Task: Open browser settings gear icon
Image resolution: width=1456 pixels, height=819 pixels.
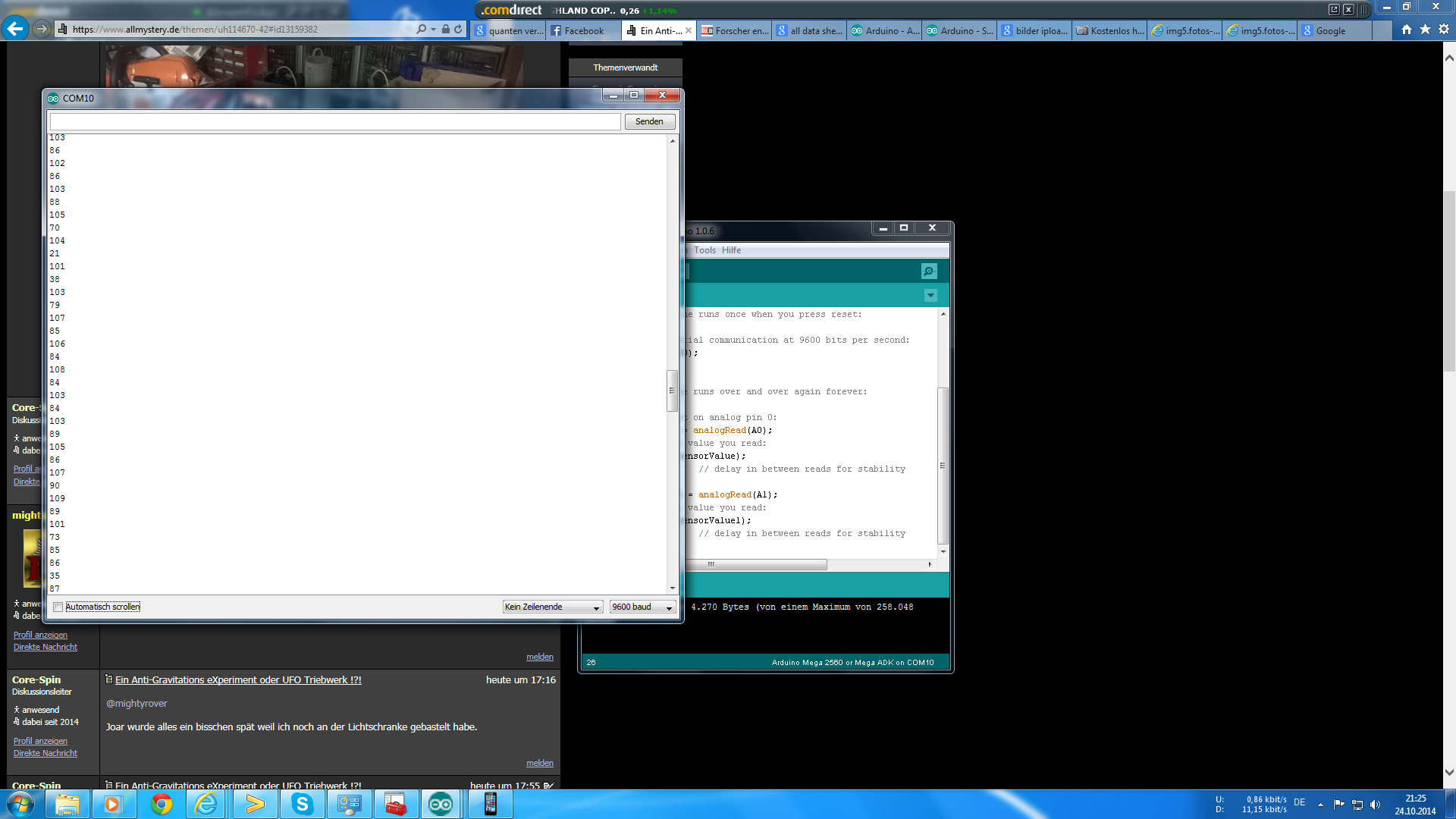Action: click(1444, 30)
